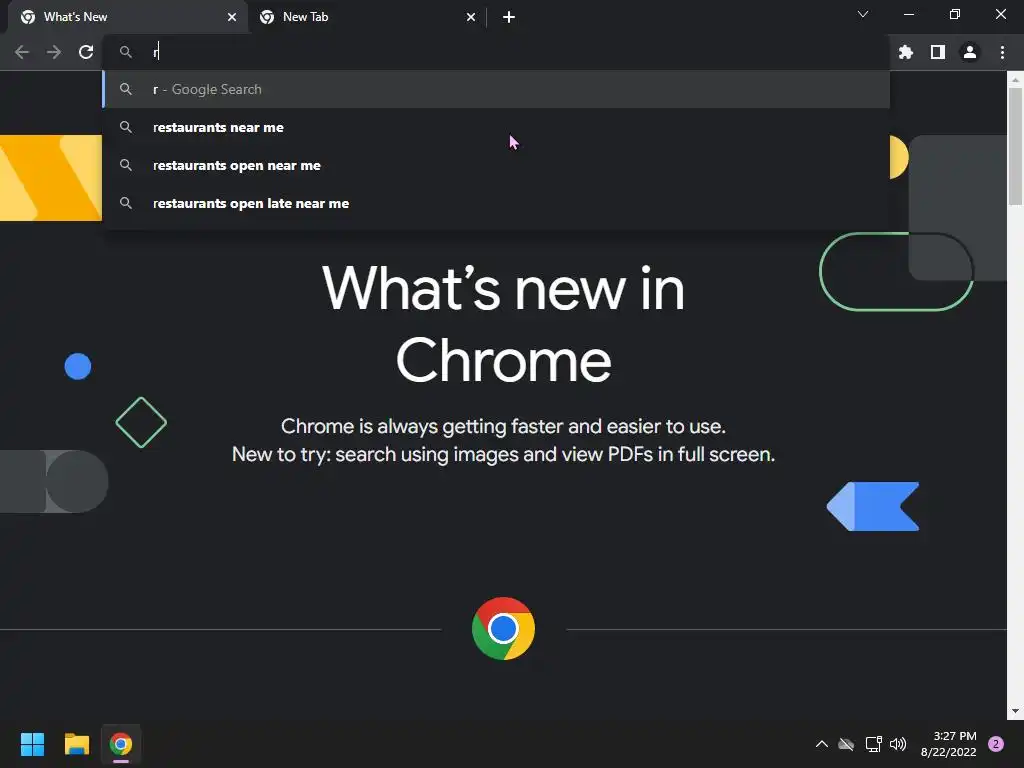
Task: Choose 'restaurants open near me' suggestion
Action: [496, 165]
